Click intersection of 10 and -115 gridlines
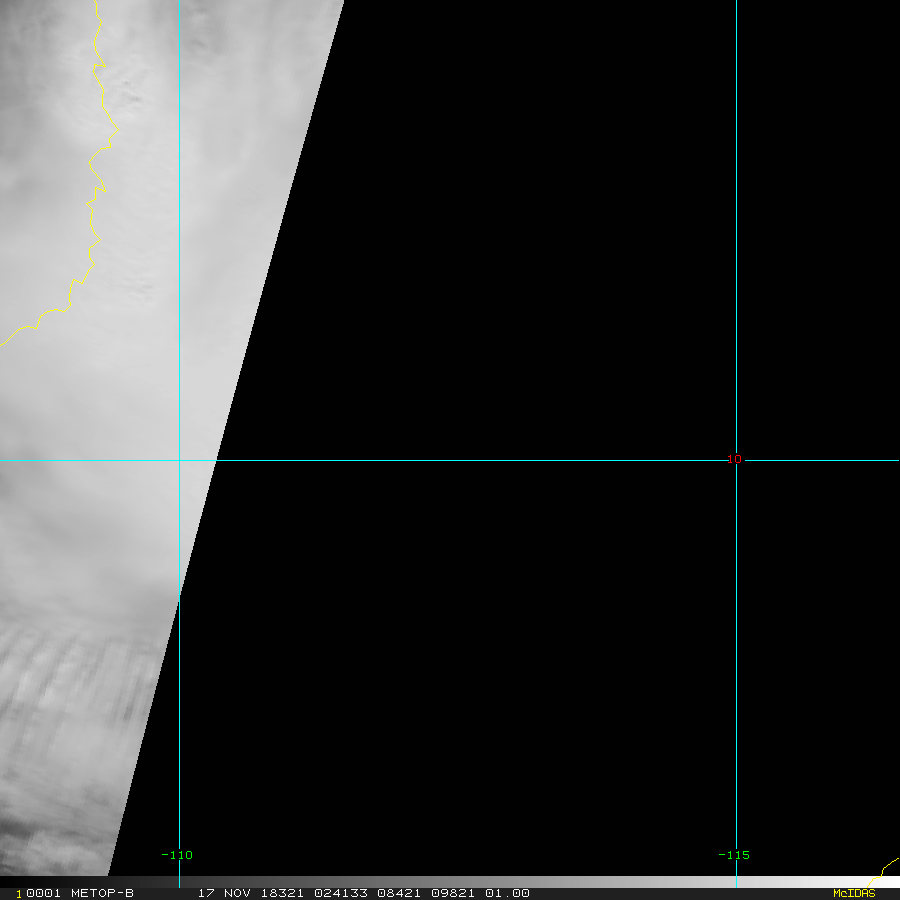 pos(736,460)
